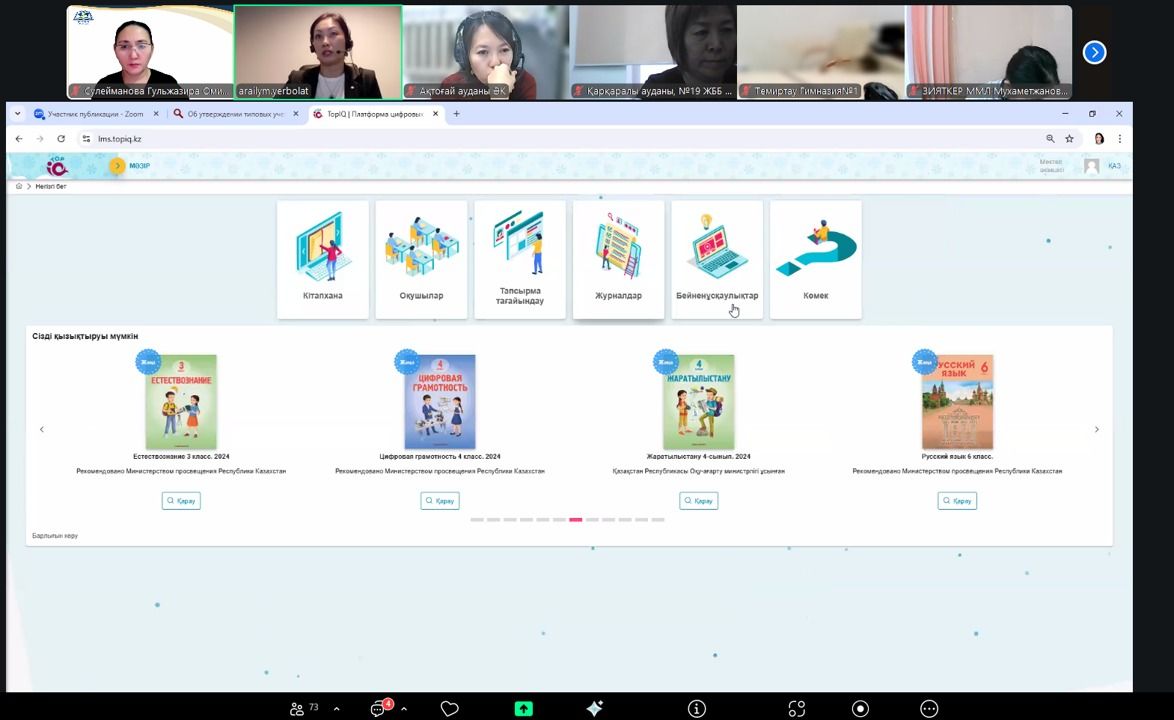
Task: Click Zoom share screen green icon
Action: (523, 708)
